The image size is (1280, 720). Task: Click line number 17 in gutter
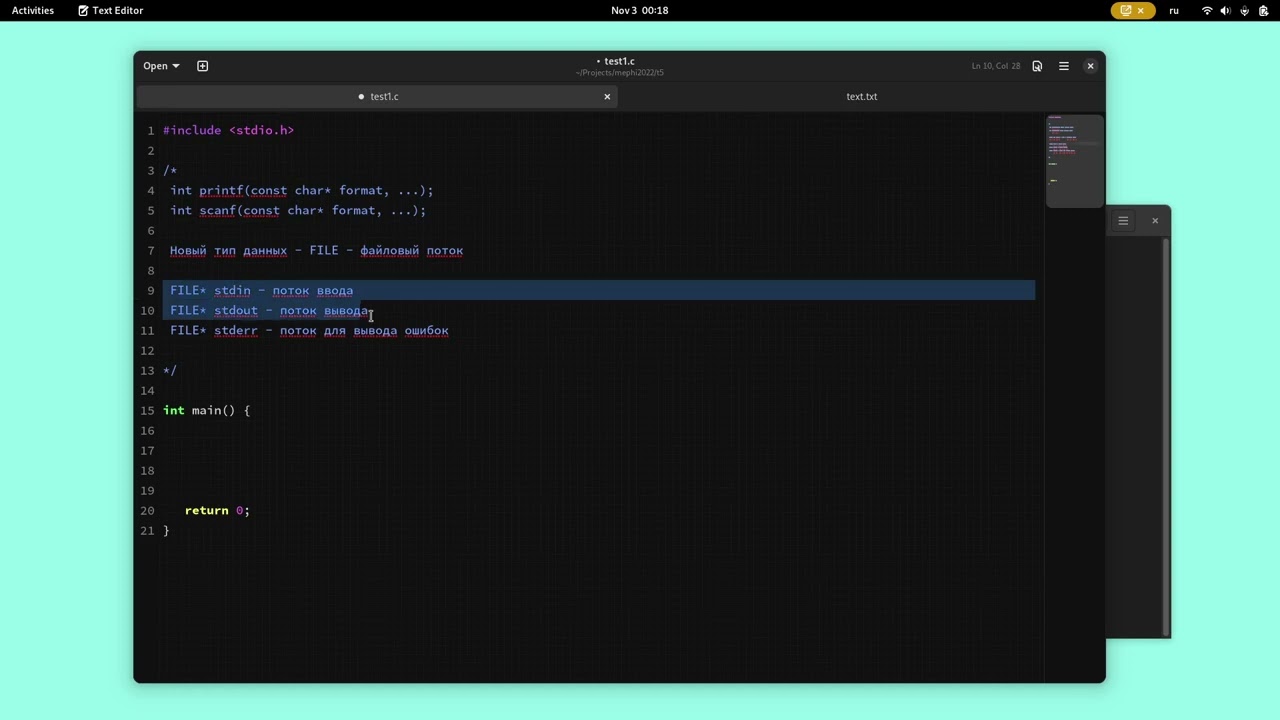pos(147,450)
